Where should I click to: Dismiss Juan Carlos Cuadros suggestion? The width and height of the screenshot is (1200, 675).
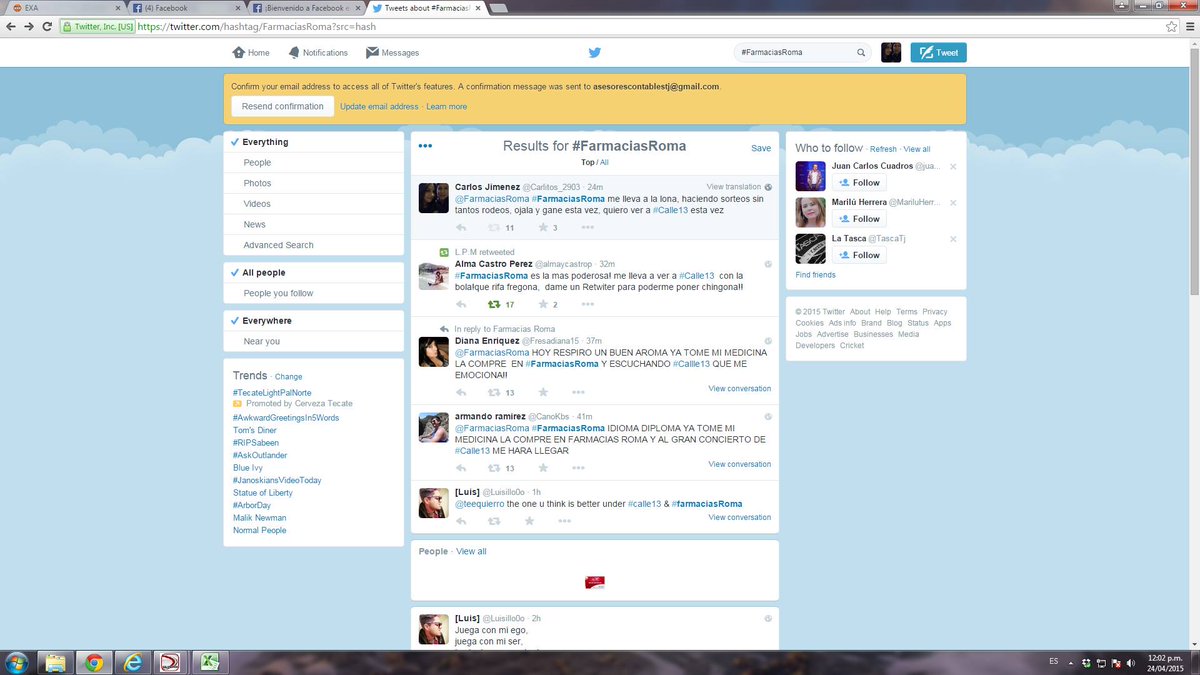click(x=953, y=166)
